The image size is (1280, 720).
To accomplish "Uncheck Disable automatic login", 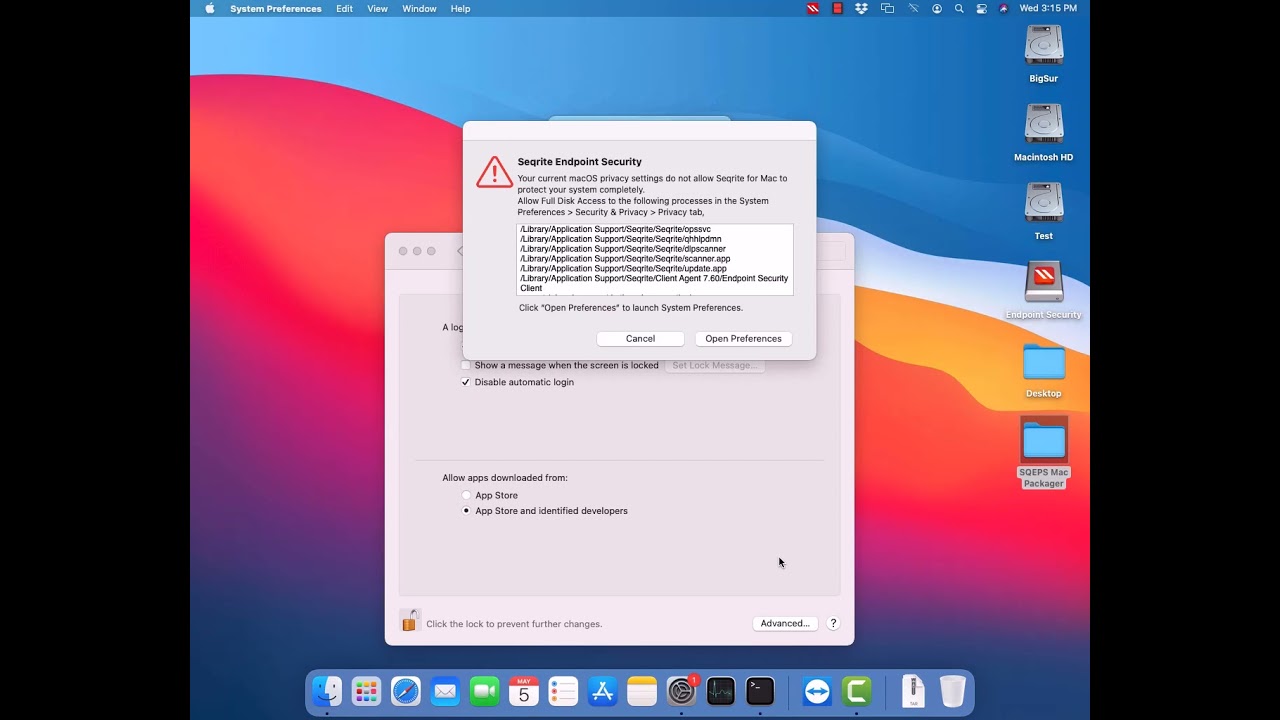I will pos(466,382).
